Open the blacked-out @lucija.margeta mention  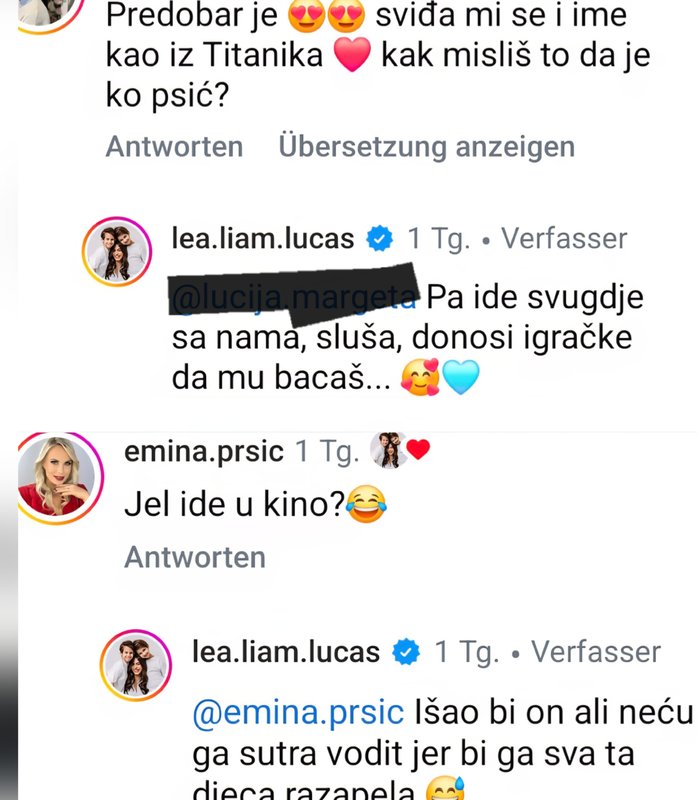point(294,297)
